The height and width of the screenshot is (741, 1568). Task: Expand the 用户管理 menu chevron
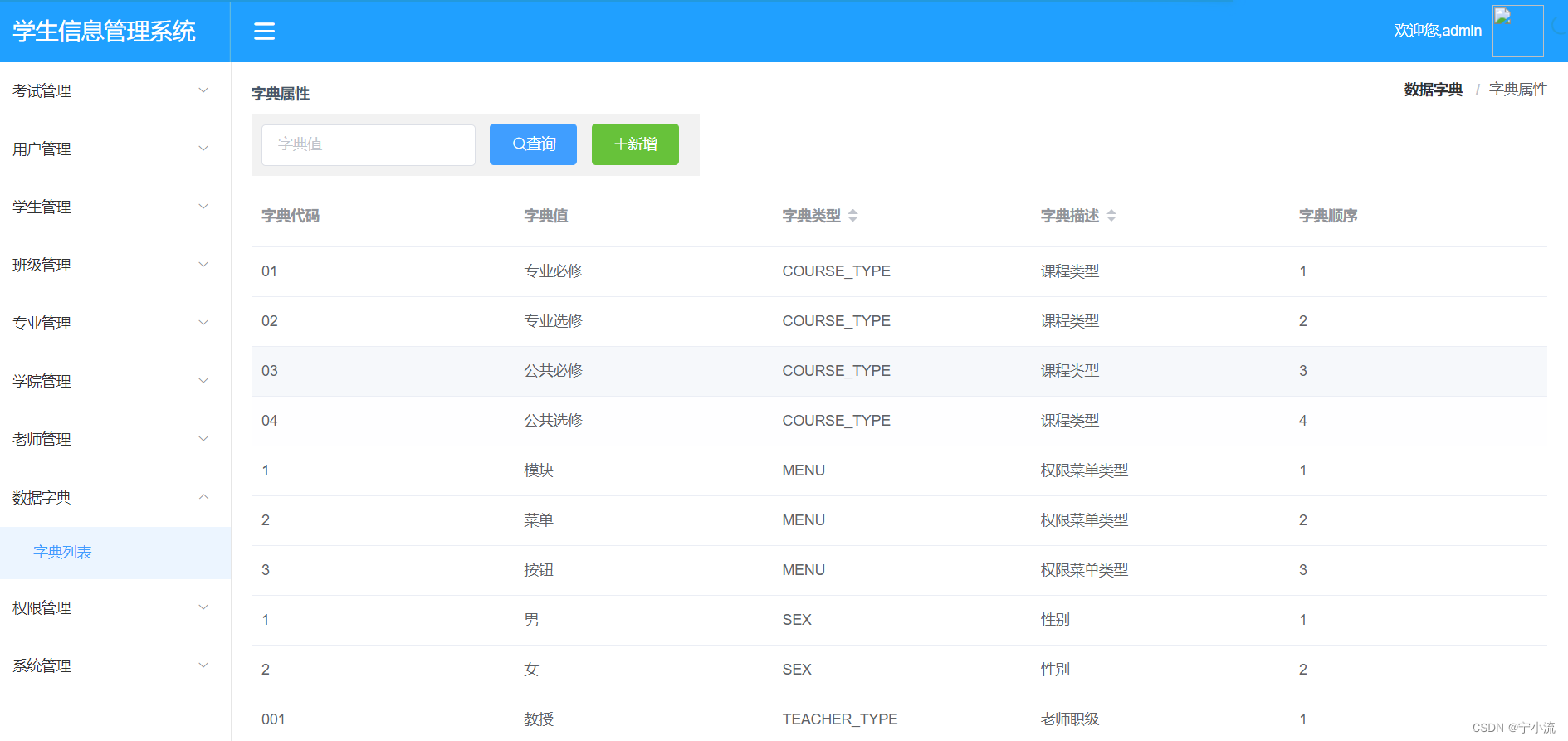[x=203, y=149]
